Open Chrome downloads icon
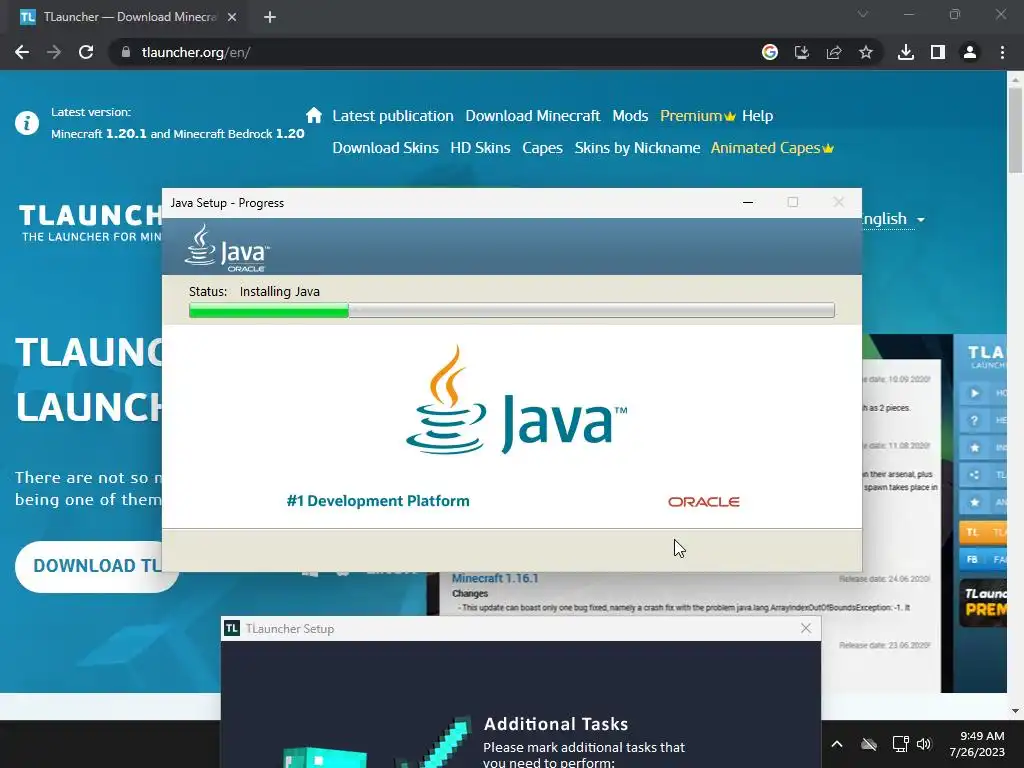The image size is (1024, 768). point(906,52)
